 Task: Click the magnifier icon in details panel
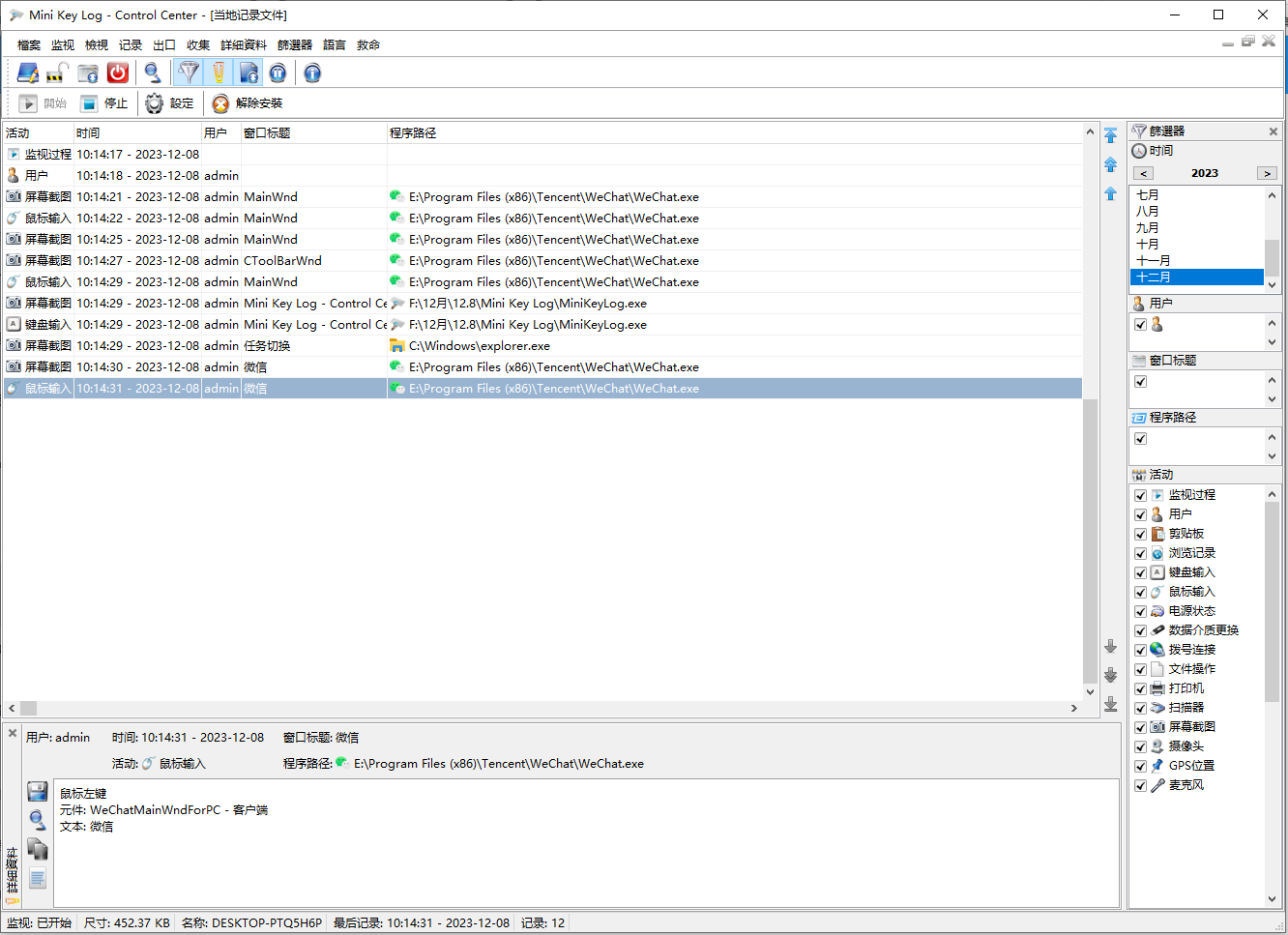coord(38,821)
